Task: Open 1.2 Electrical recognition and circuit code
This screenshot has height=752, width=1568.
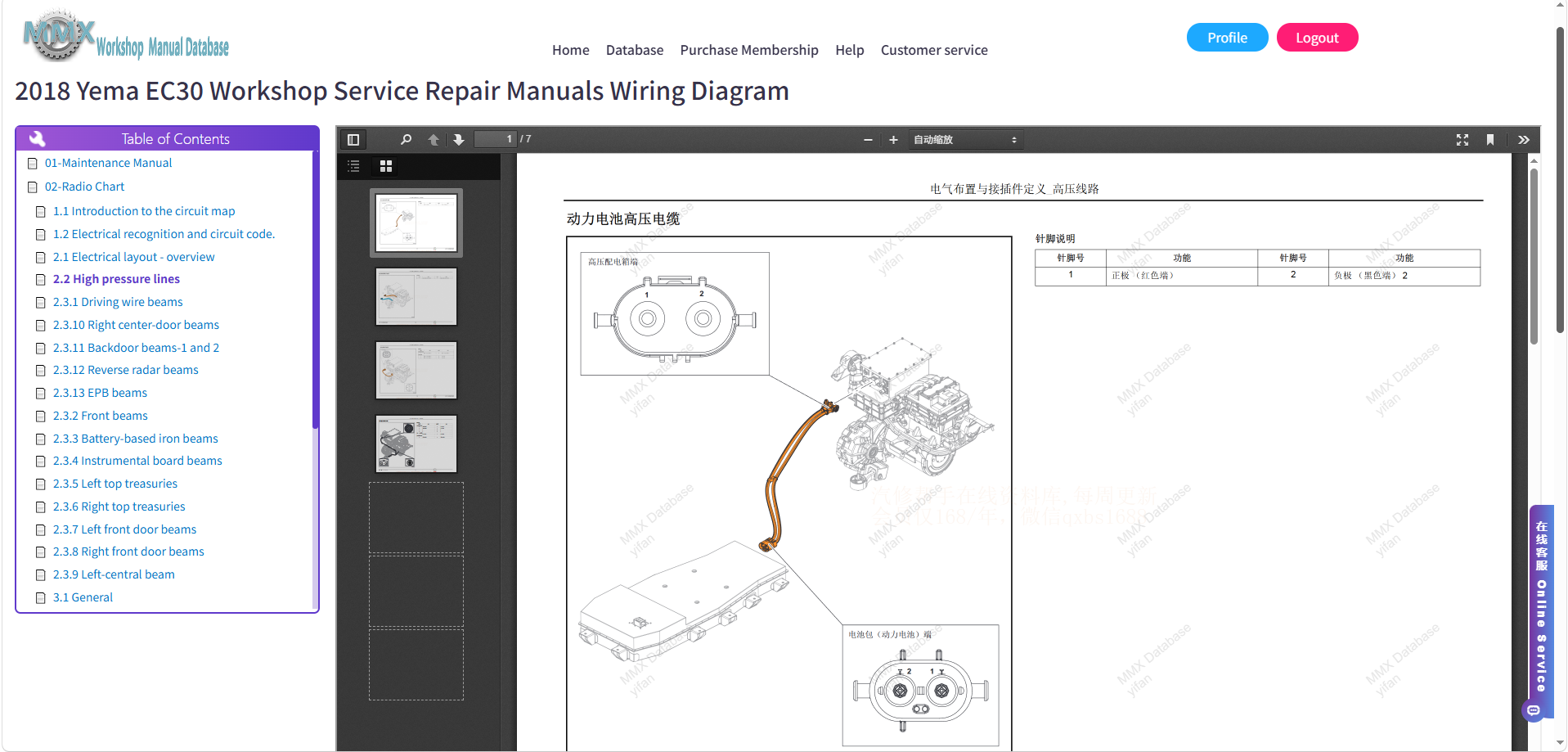Action: [x=164, y=234]
